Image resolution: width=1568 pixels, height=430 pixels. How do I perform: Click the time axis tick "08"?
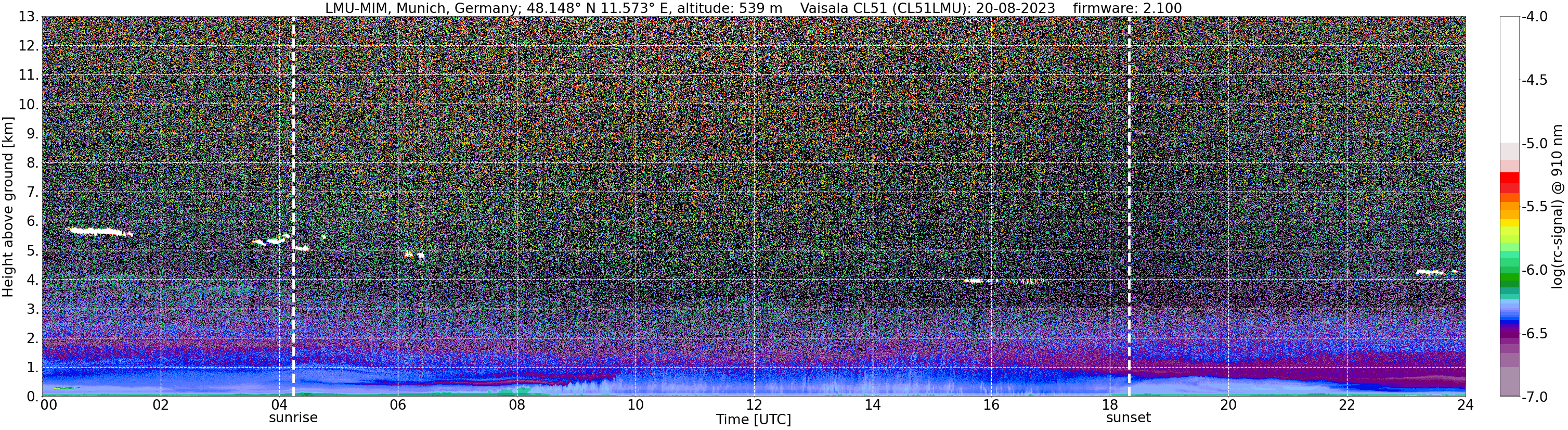tap(517, 405)
